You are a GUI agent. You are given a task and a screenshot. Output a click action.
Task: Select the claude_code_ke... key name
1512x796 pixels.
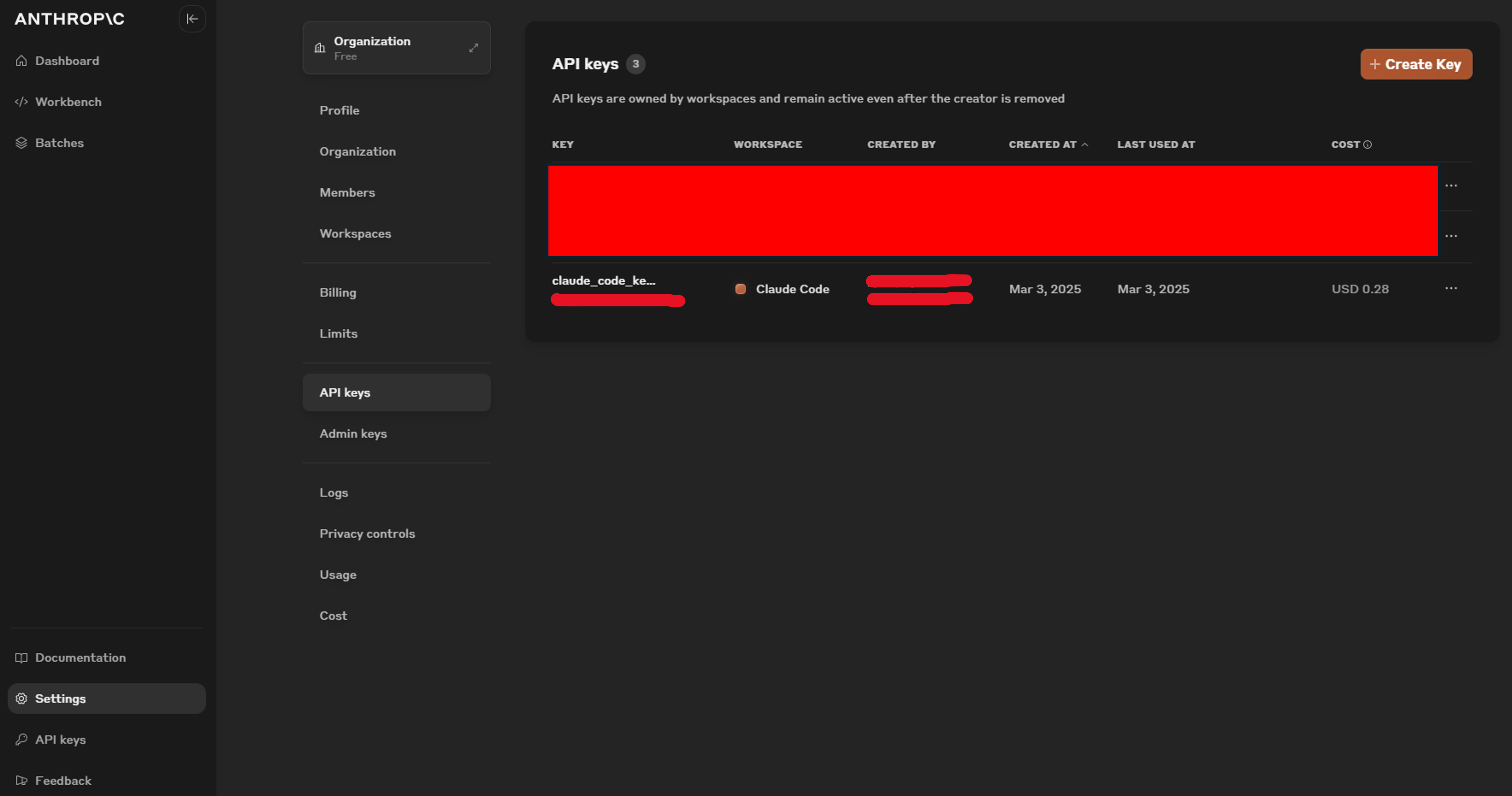(603, 281)
